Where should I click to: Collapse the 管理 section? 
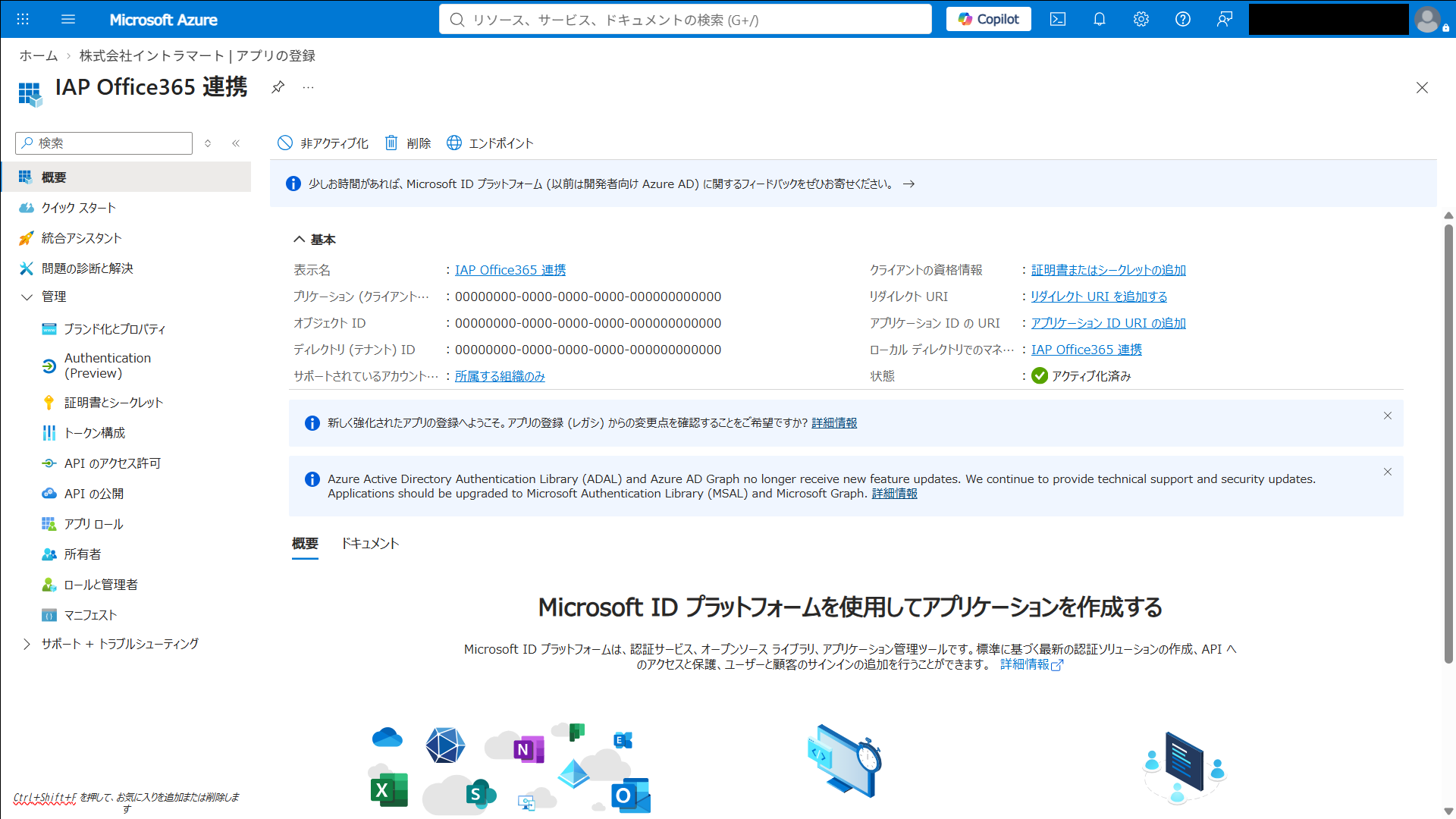[x=27, y=297]
